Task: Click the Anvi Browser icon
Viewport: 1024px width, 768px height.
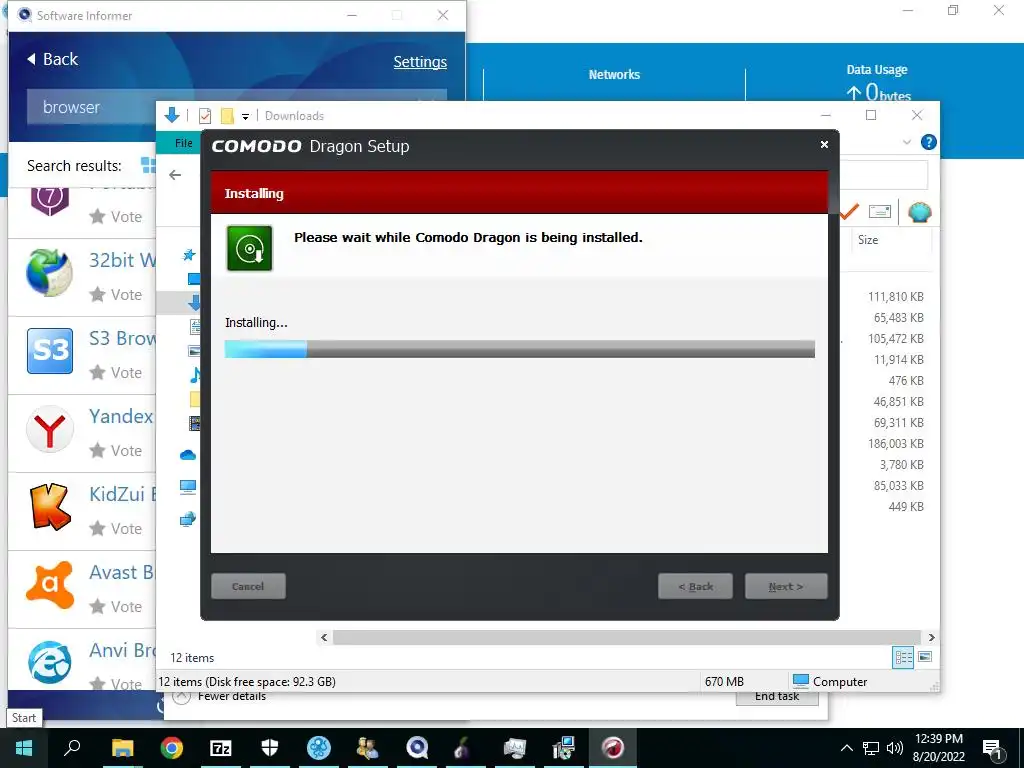Action: pos(50,662)
